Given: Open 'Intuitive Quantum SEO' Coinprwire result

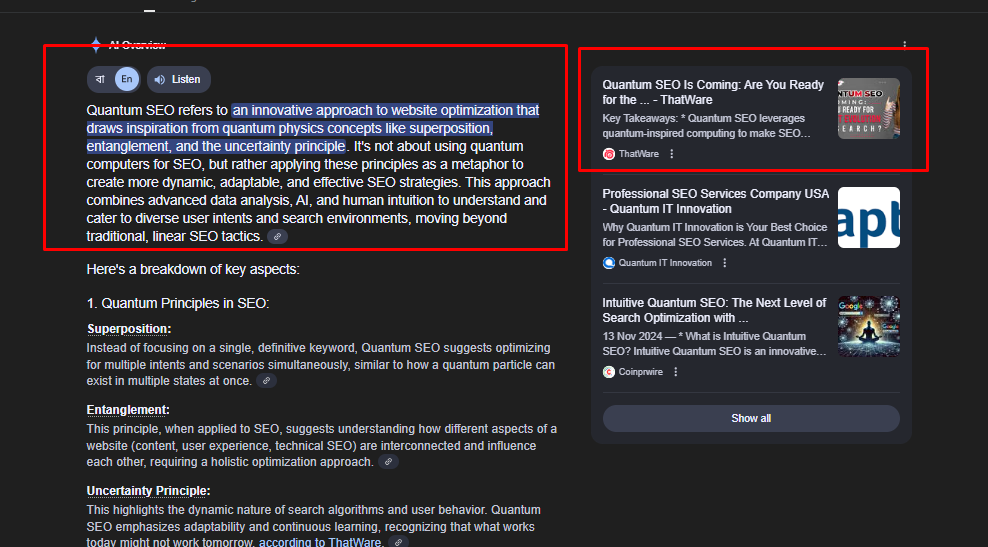Looking at the screenshot, I should click(714, 310).
